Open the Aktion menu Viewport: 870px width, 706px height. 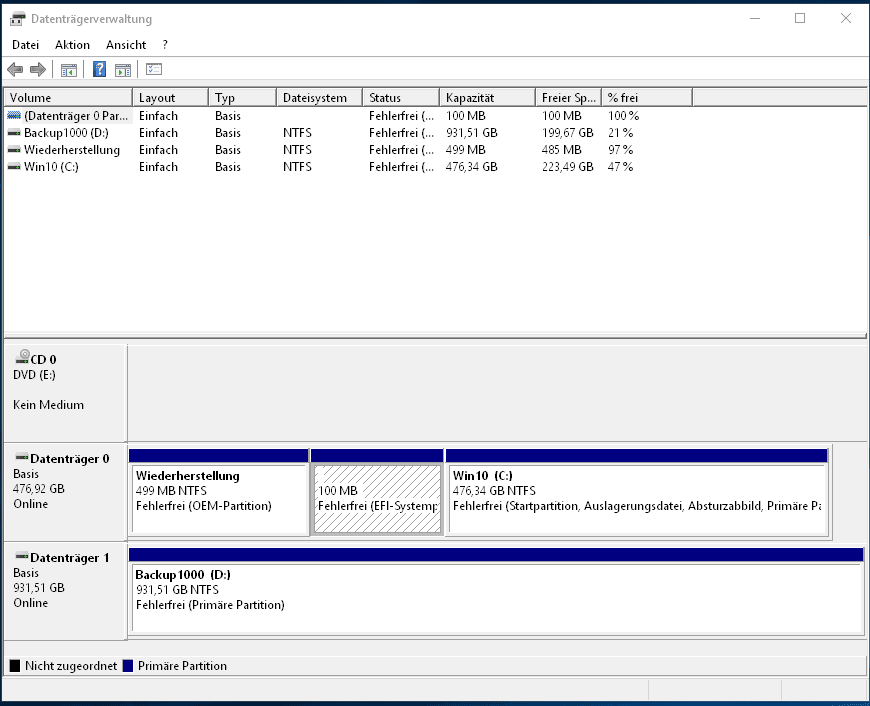tap(72, 45)
